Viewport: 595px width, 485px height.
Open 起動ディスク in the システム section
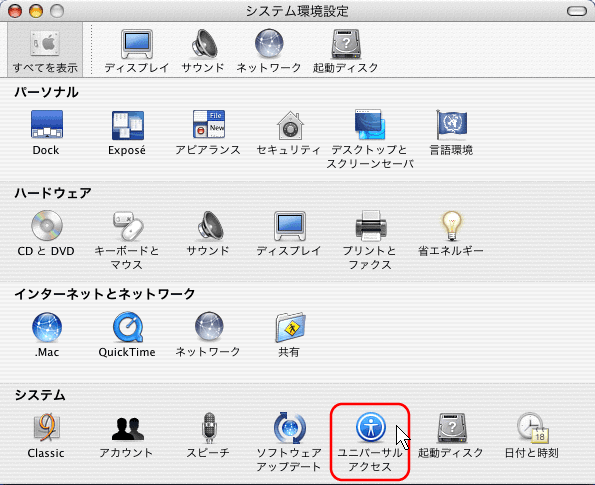tap(452, 428)
